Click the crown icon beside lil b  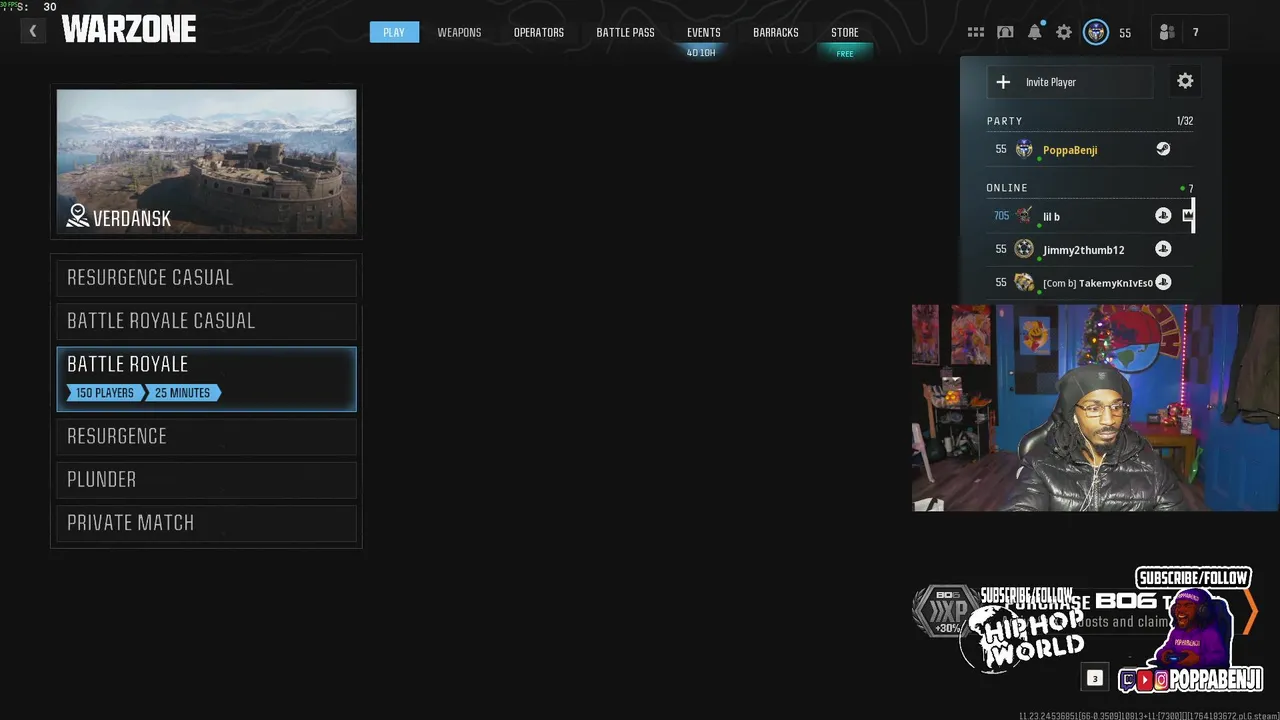coord(1188,215)
